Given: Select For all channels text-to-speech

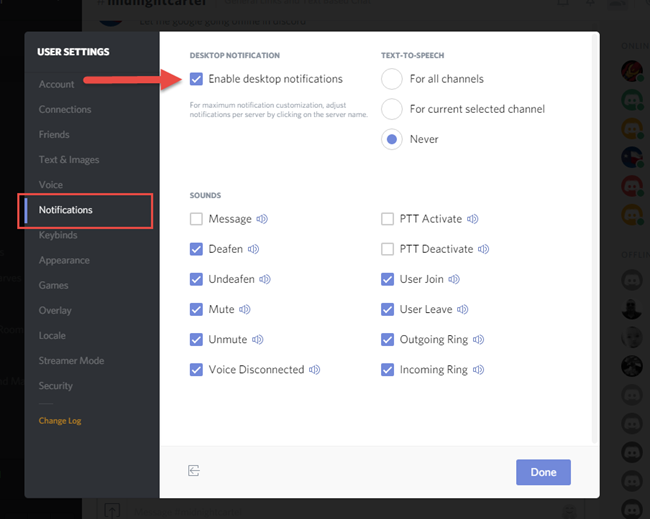Looking at the screenshot, I should coord(392,79).
